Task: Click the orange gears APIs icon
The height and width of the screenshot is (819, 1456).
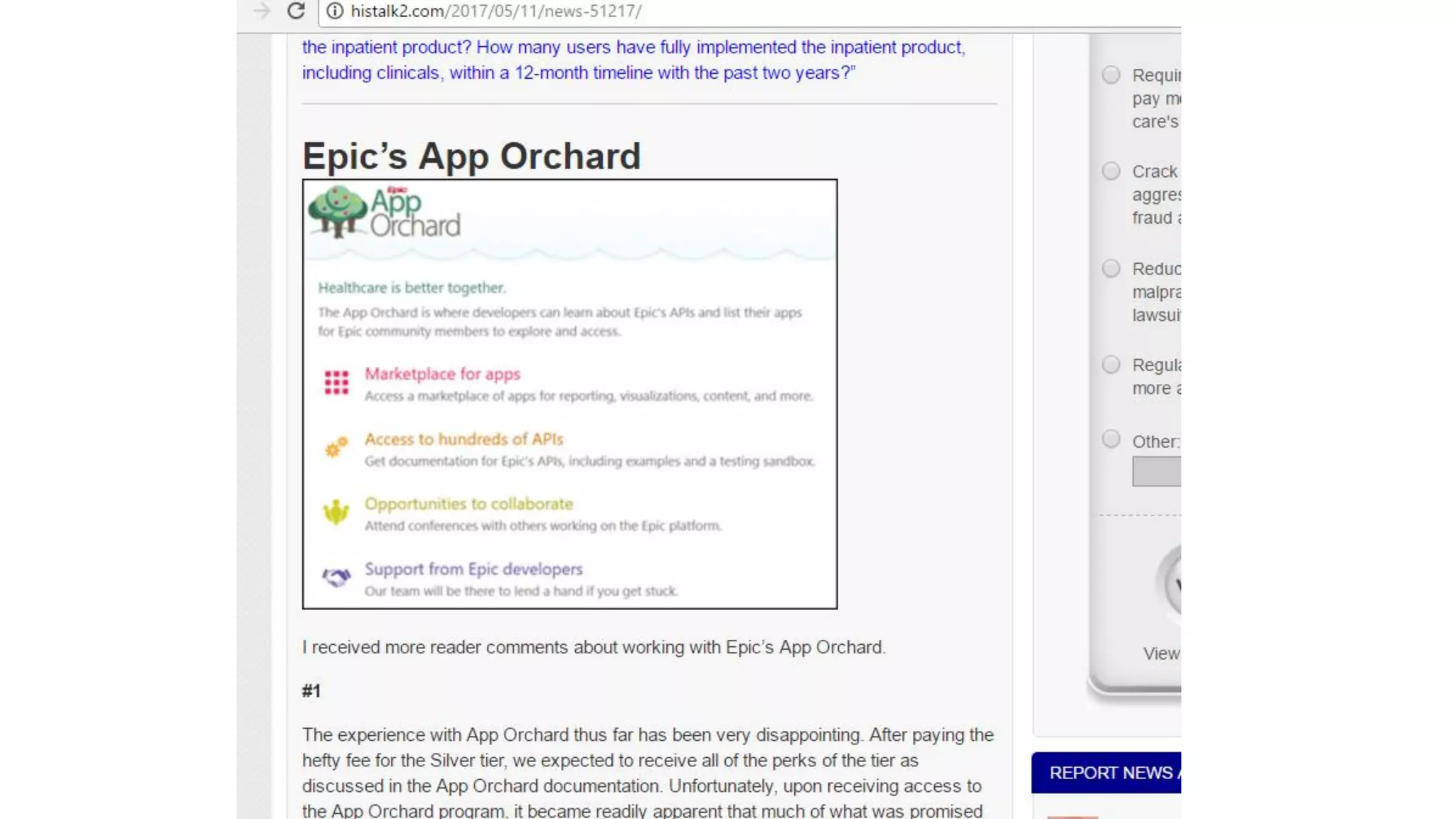Action: tap(336, 447)
